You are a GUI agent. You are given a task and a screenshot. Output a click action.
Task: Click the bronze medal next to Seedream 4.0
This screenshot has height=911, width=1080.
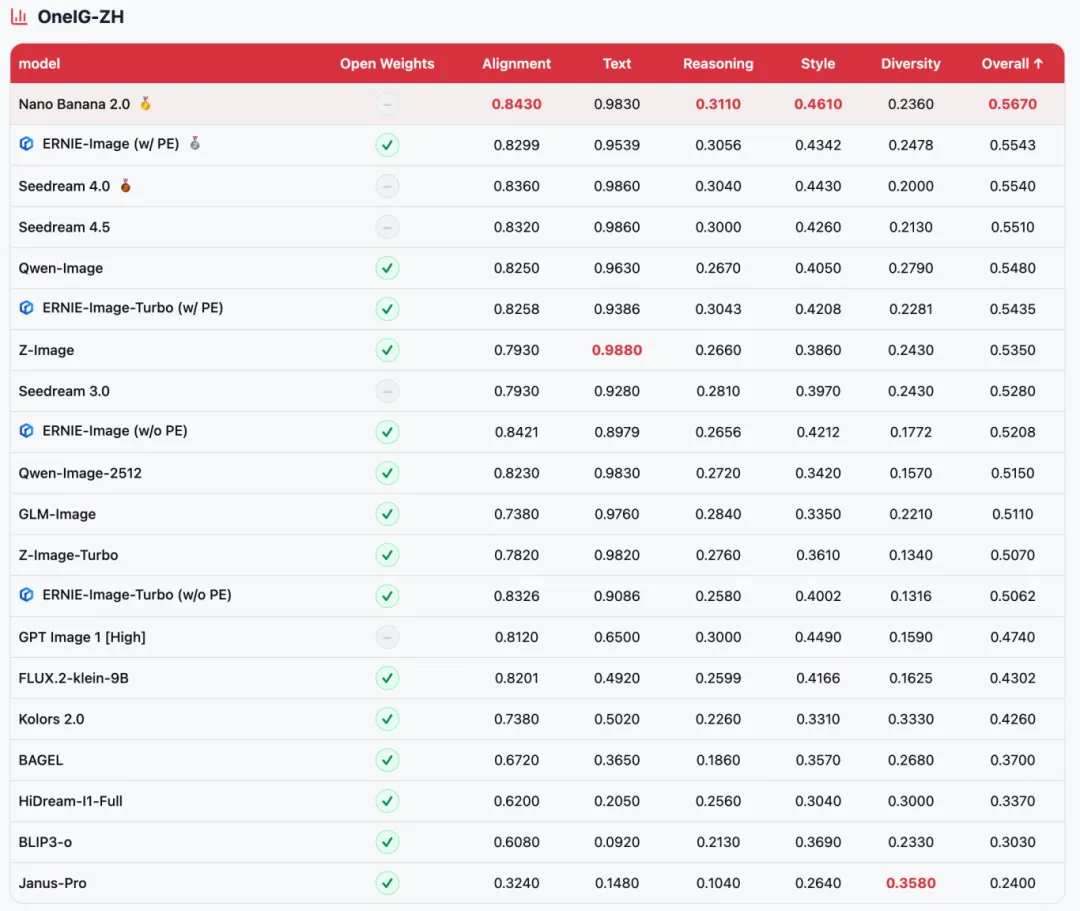[126, 186]
